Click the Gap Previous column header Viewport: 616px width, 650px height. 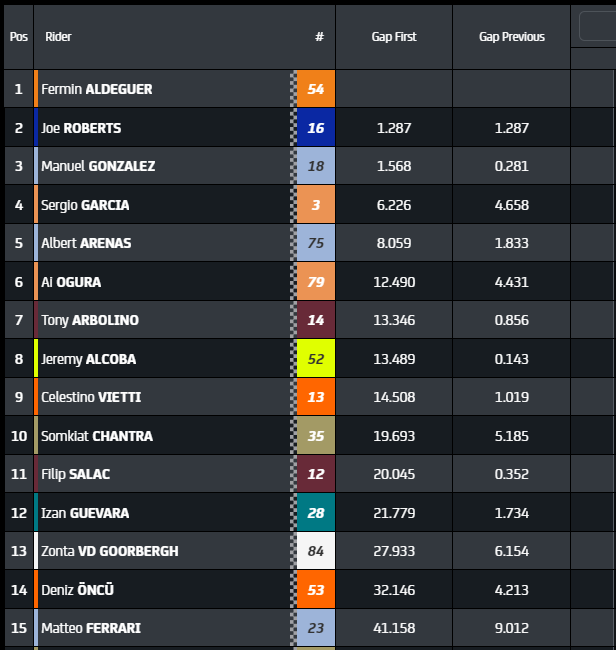[512, 37]
